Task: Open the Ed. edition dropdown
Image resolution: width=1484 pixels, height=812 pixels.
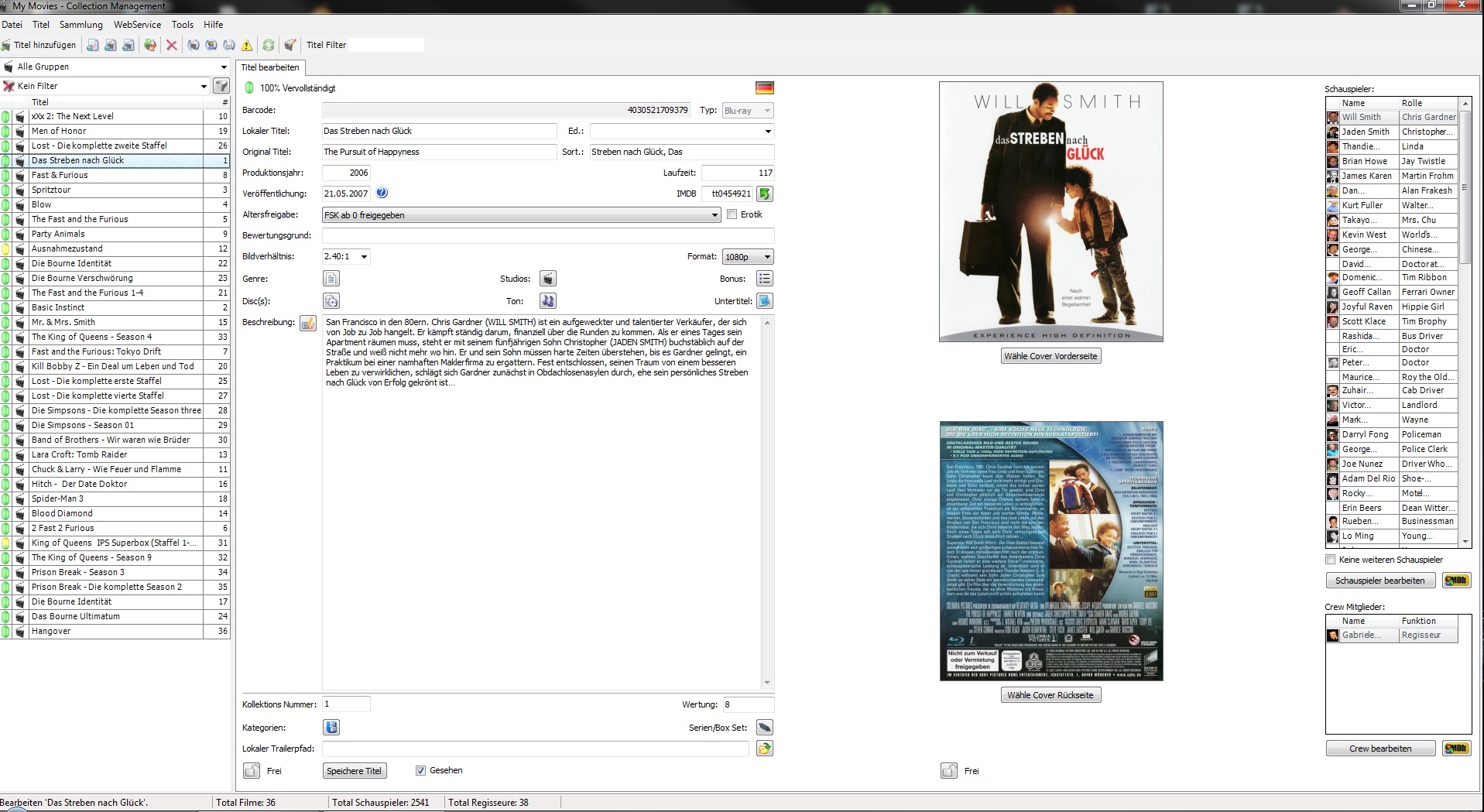Action: pos(682,131)
